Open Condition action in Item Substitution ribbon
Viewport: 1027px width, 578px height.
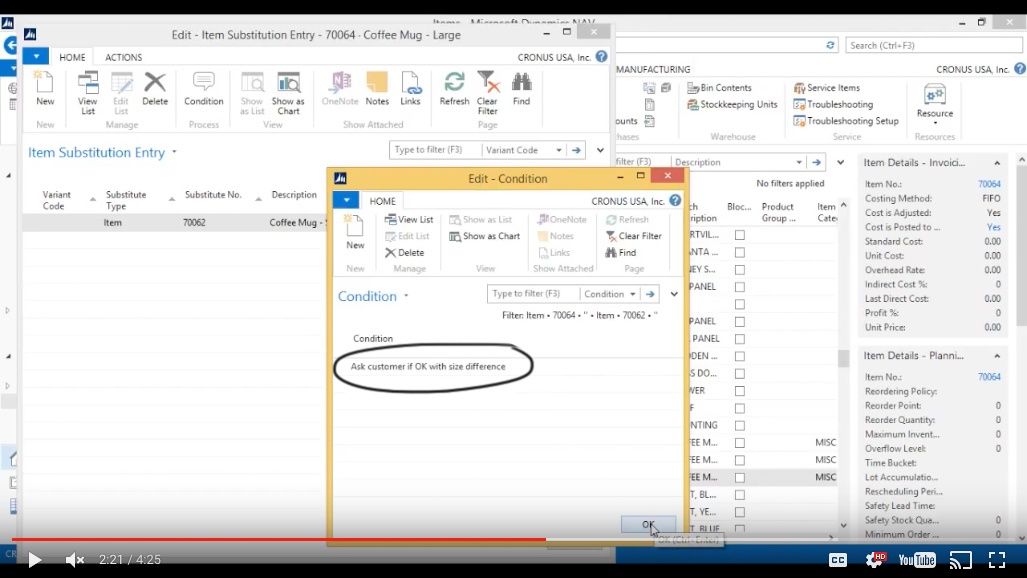click(x=203, y=88)
